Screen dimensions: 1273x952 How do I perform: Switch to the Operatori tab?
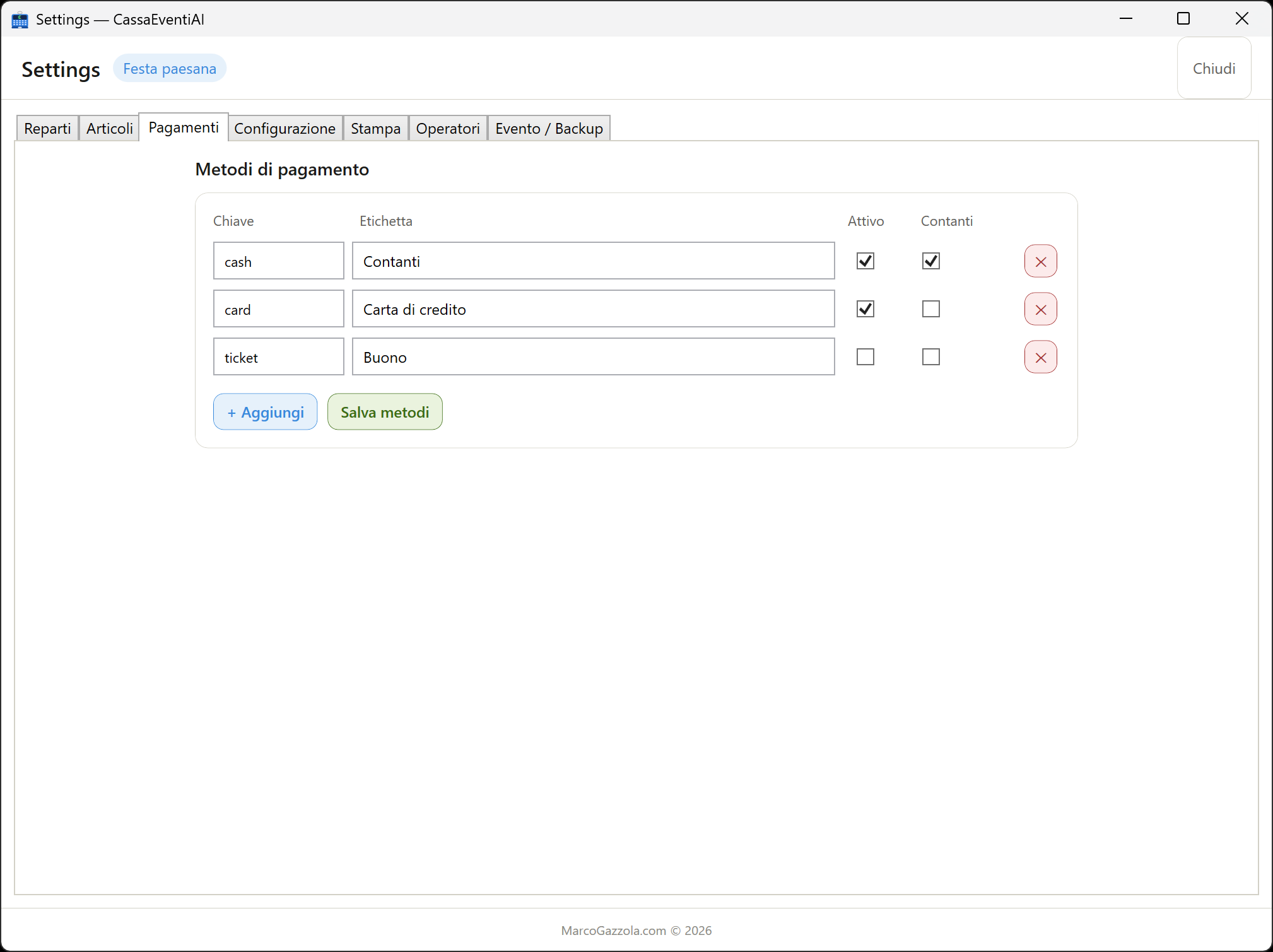(448, 128)
